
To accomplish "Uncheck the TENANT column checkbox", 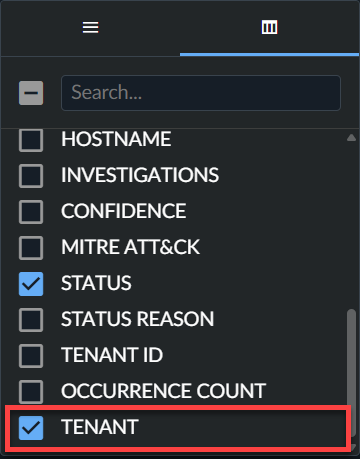I will (31, 428).
